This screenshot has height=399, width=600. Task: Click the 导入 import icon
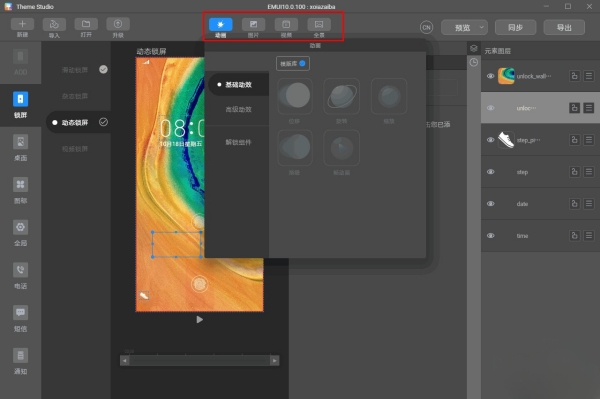(x=54, y=24)
